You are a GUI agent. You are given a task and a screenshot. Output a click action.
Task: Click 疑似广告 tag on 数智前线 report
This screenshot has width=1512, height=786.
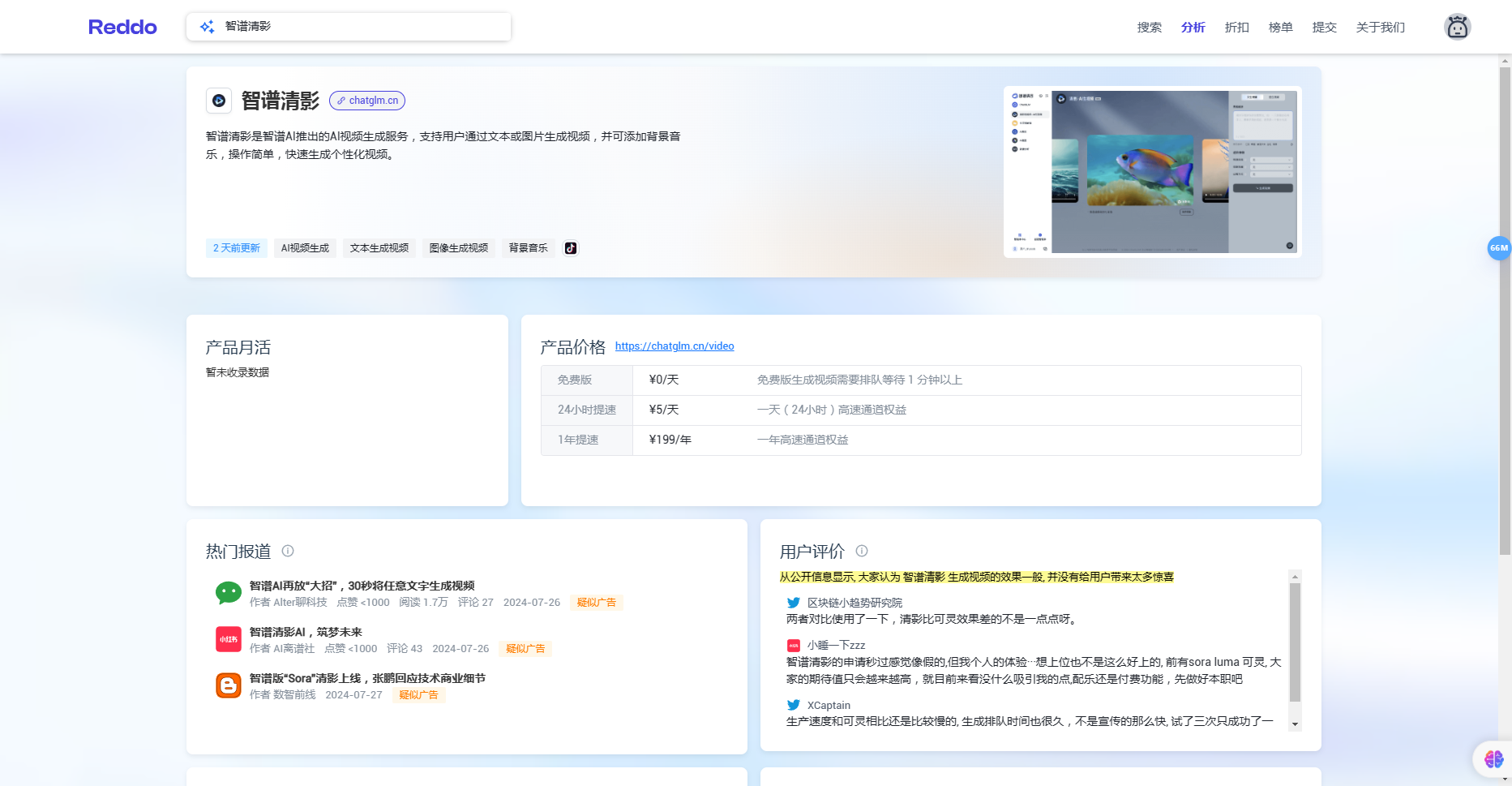tap(418, 695)
